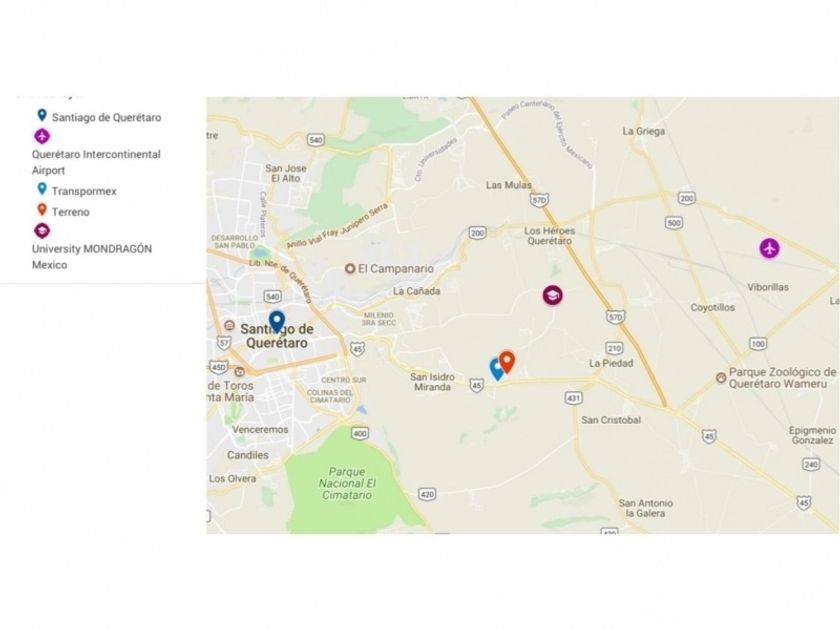The image size is (840, 630).
Task: Click the legend pin icon beside Santiago de Querétaro
Action: [x=42, y=115]
